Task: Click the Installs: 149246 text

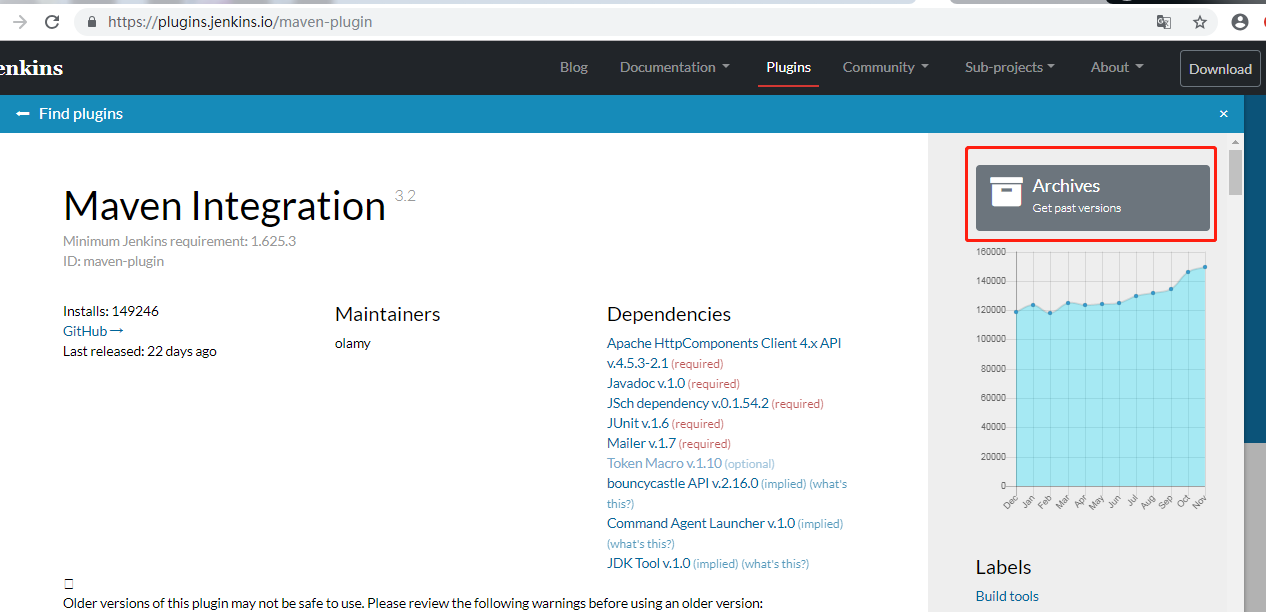Action: [111, 311]
